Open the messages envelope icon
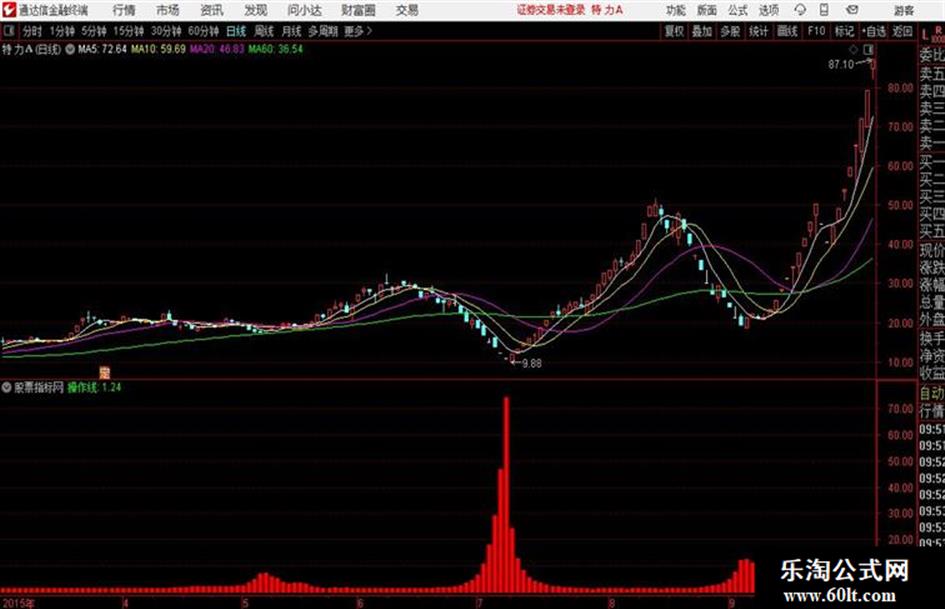 tap(852, 10)
